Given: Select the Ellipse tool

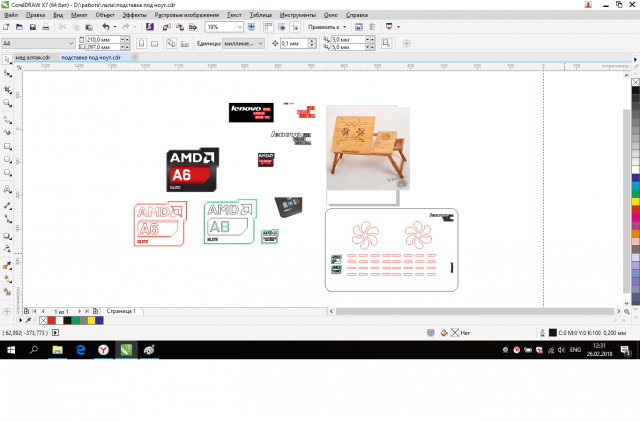Looking at the screenshot, I should (7, 160).
